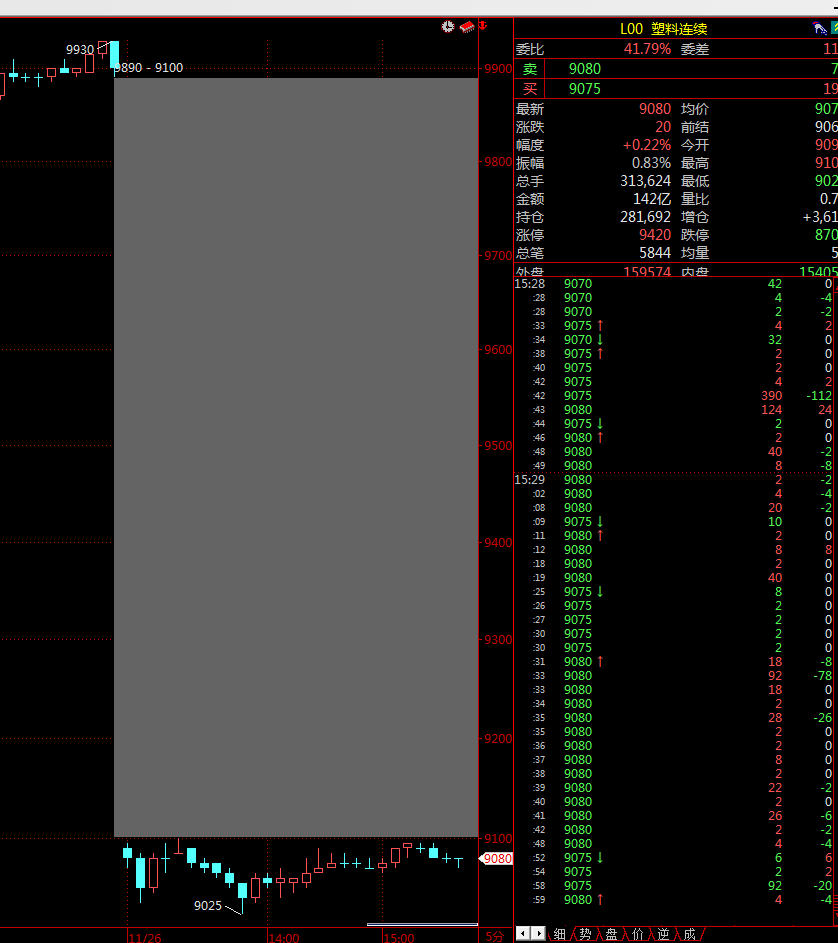
Task: Click the 15:00 label on time axis
Action: pos(399,938)
